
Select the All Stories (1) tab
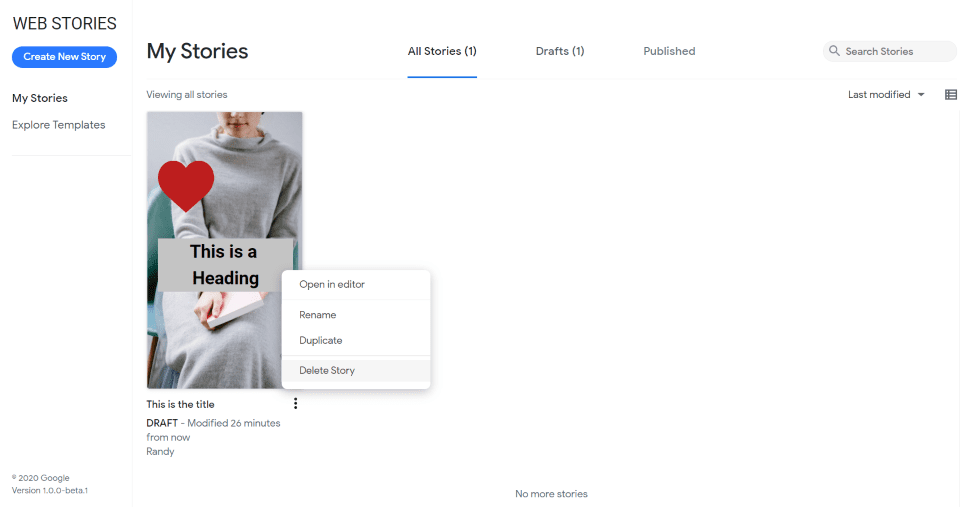click(442, 51)
